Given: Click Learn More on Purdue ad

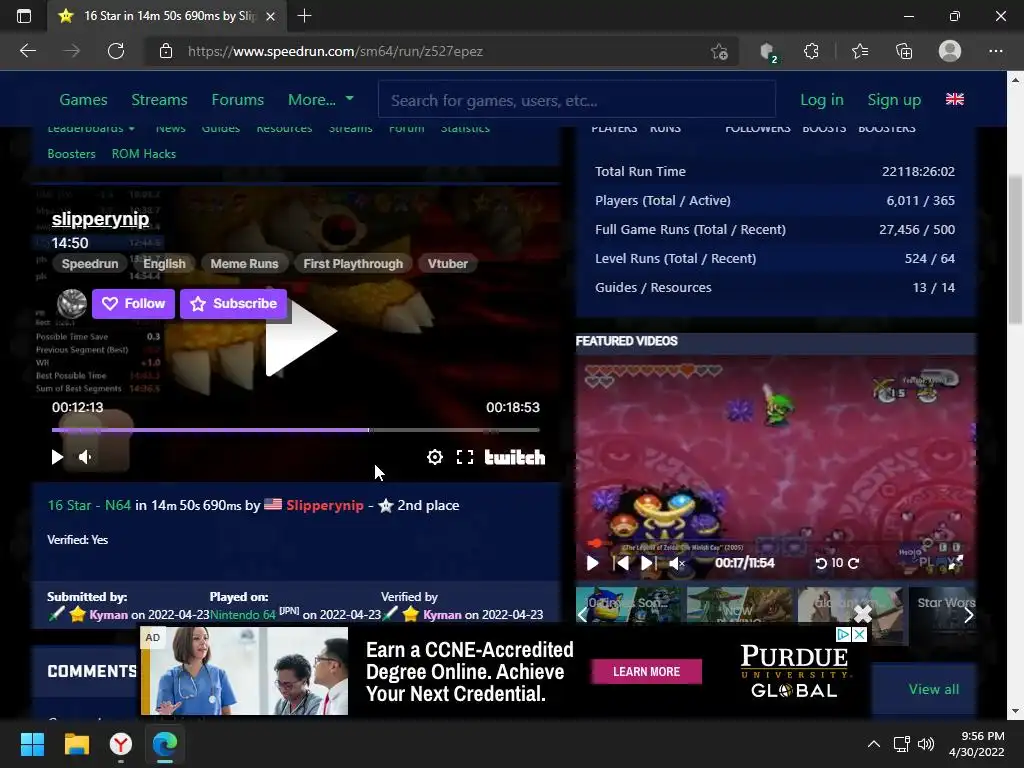Looking at the screenshot, I should click(647, 671).
